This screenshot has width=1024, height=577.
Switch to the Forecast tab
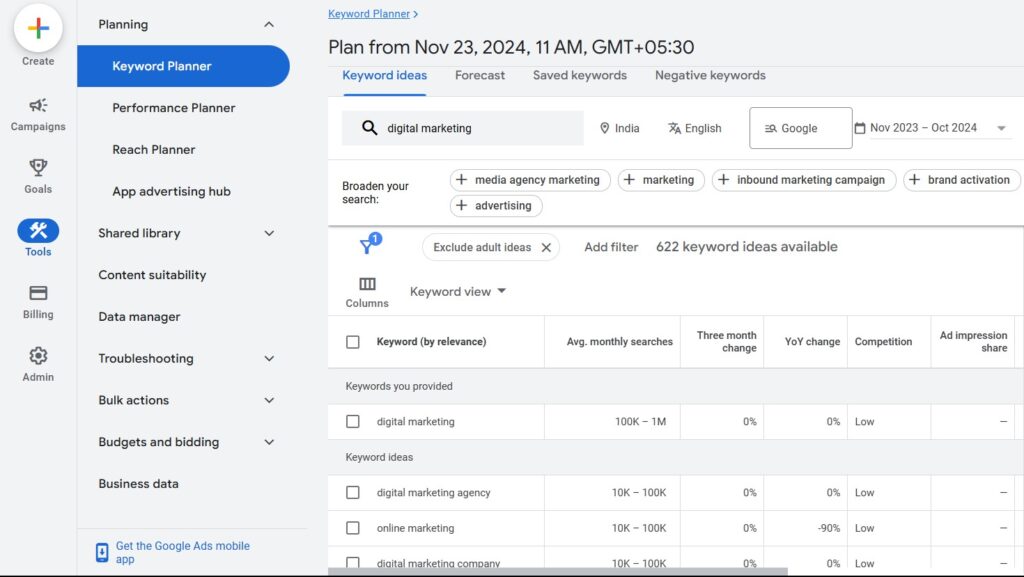(480, 76)
